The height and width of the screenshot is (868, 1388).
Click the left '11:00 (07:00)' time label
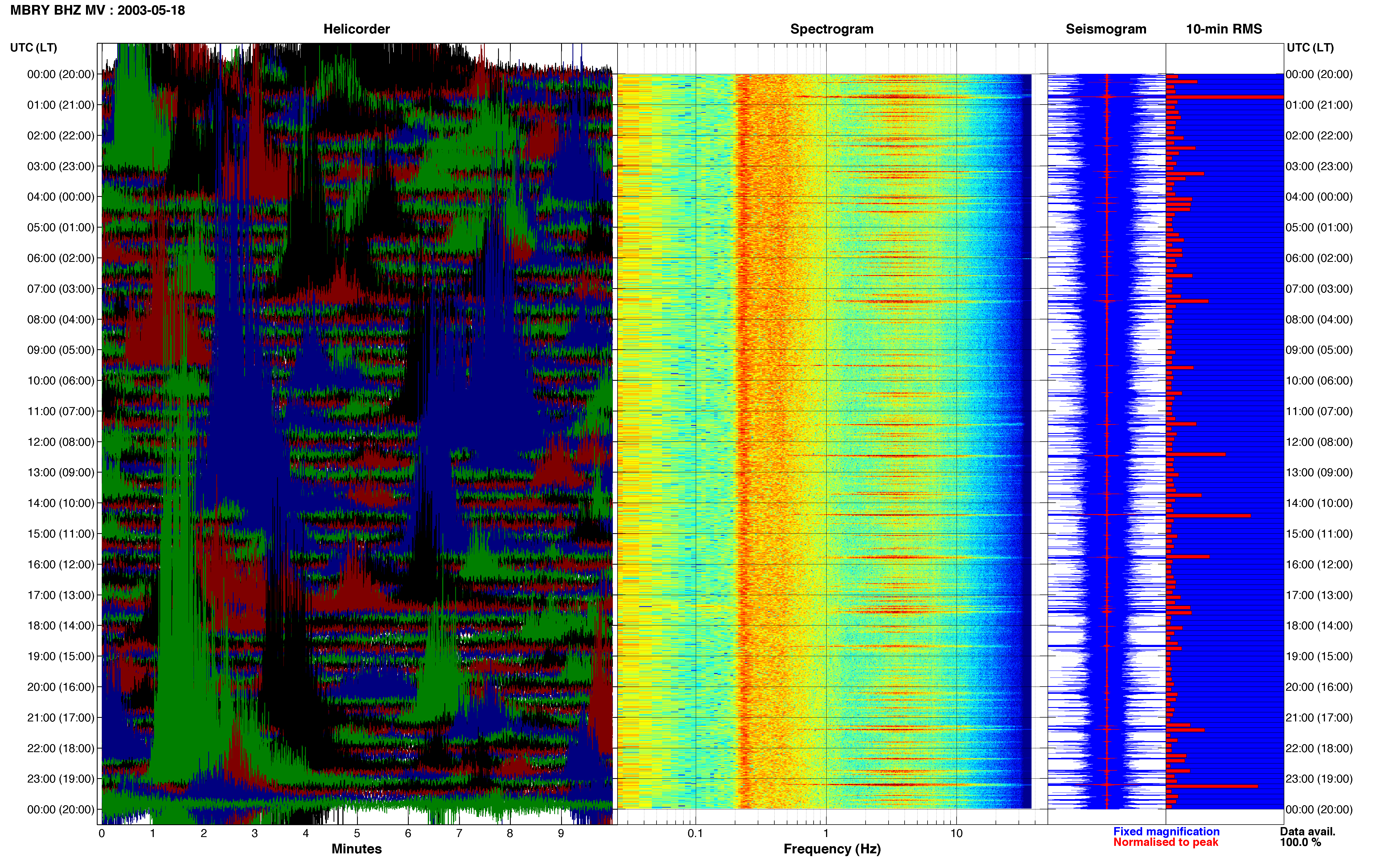(x=61, y=411)
